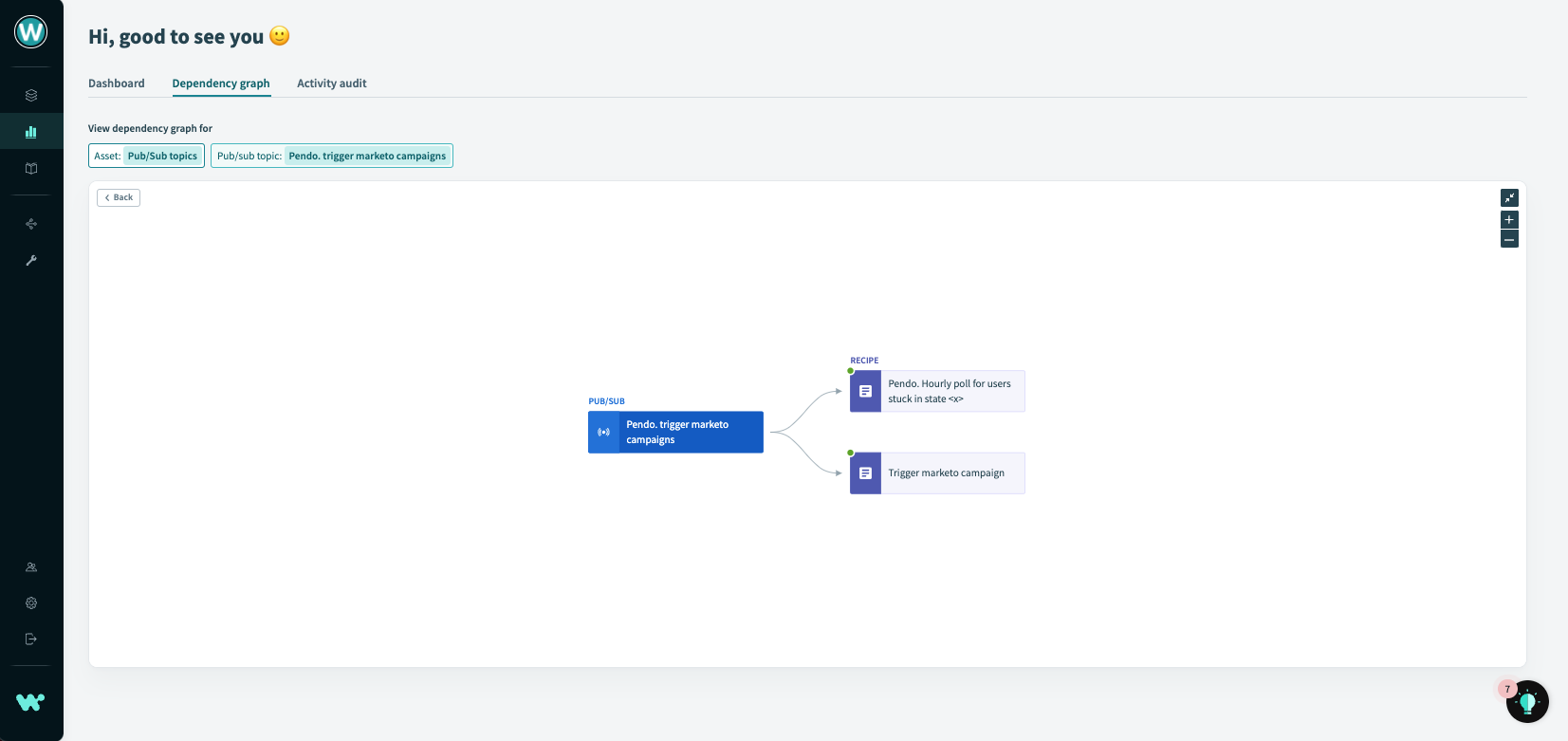This screenshot has width=1568, height=741.
Task: Switch to the Dashboard tab
Action: click(x=117, y=83)
